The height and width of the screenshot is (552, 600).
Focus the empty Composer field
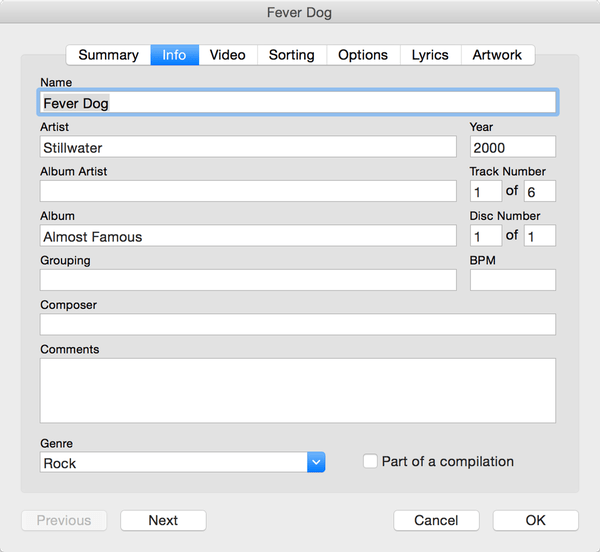coord(298,324)
